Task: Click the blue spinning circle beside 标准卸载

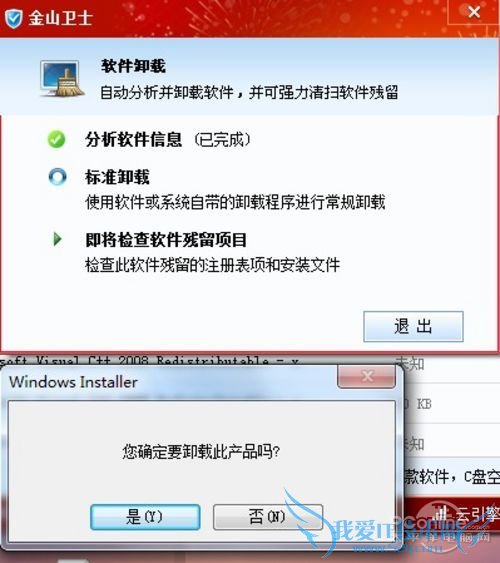Action: click(57, 177)
